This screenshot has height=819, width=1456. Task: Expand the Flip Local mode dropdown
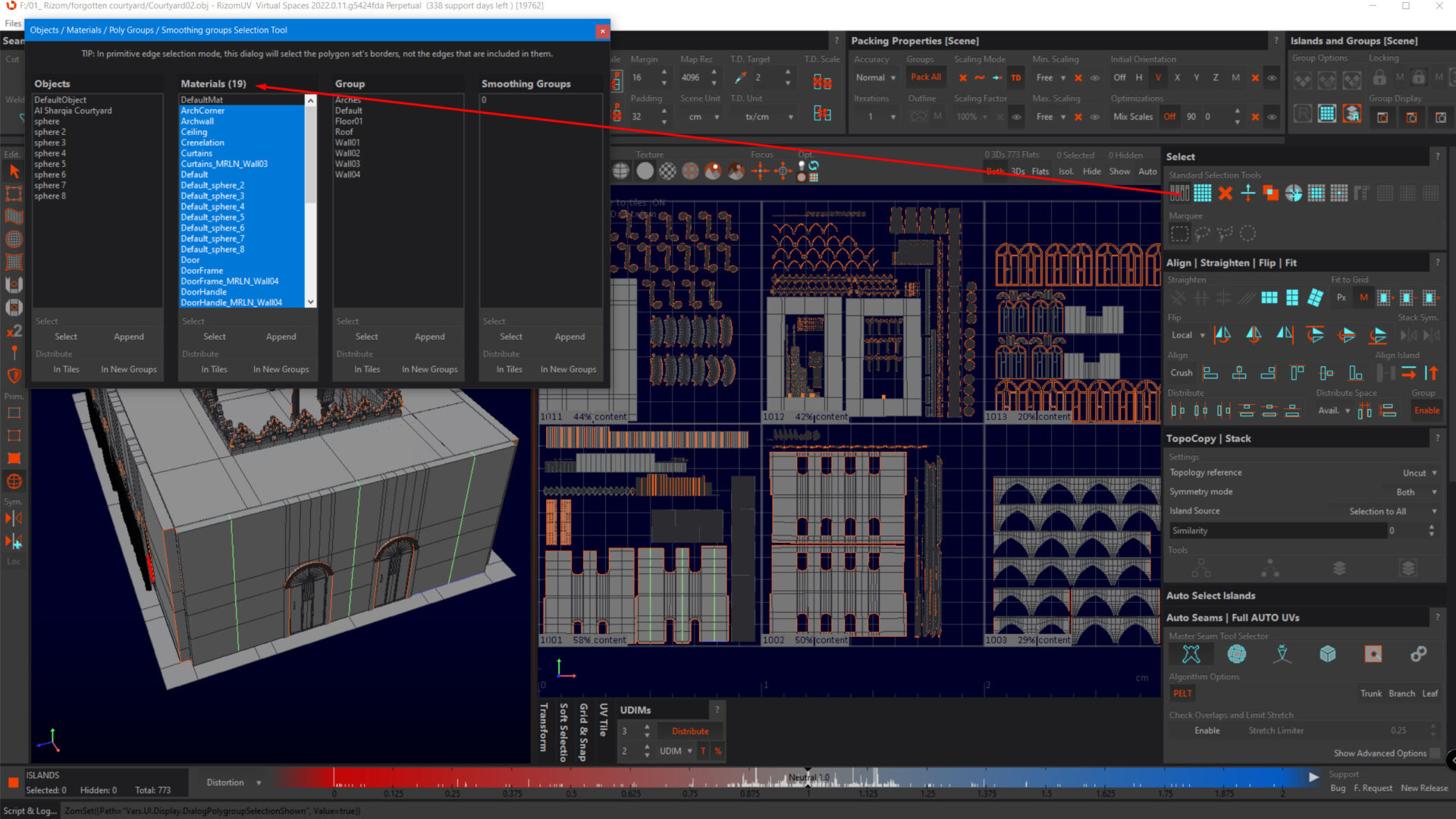pyautogui.click(x=1188, y=334)
